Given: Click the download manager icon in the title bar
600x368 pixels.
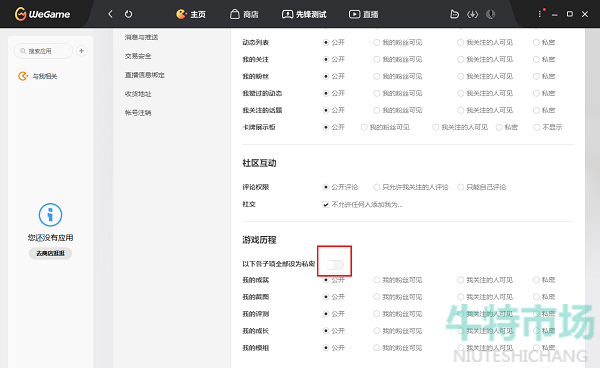Looking at the screenshot, I should tap(473, 14).
